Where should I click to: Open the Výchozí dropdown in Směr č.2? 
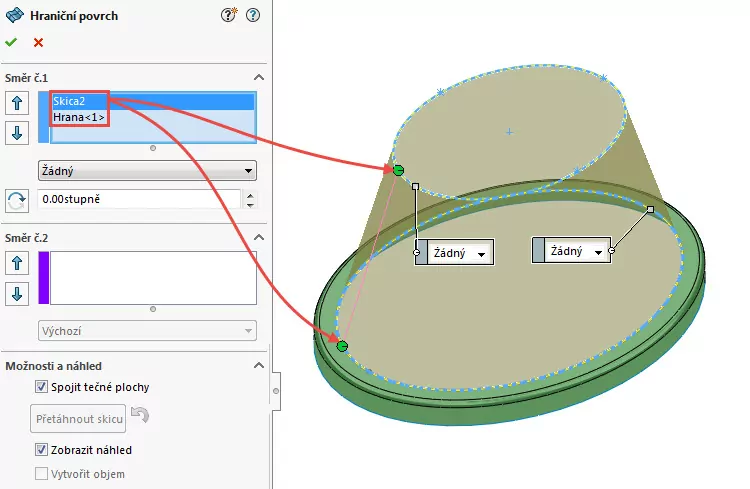tap(147, 331)
